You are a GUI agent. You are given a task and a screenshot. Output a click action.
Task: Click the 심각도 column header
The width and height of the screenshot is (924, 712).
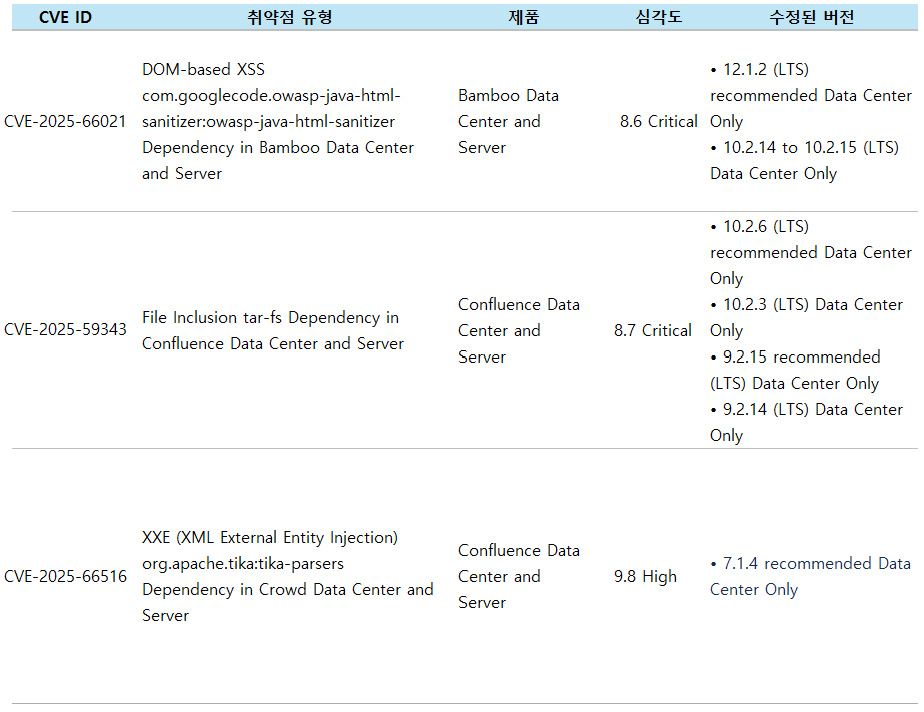pos(658,17)
